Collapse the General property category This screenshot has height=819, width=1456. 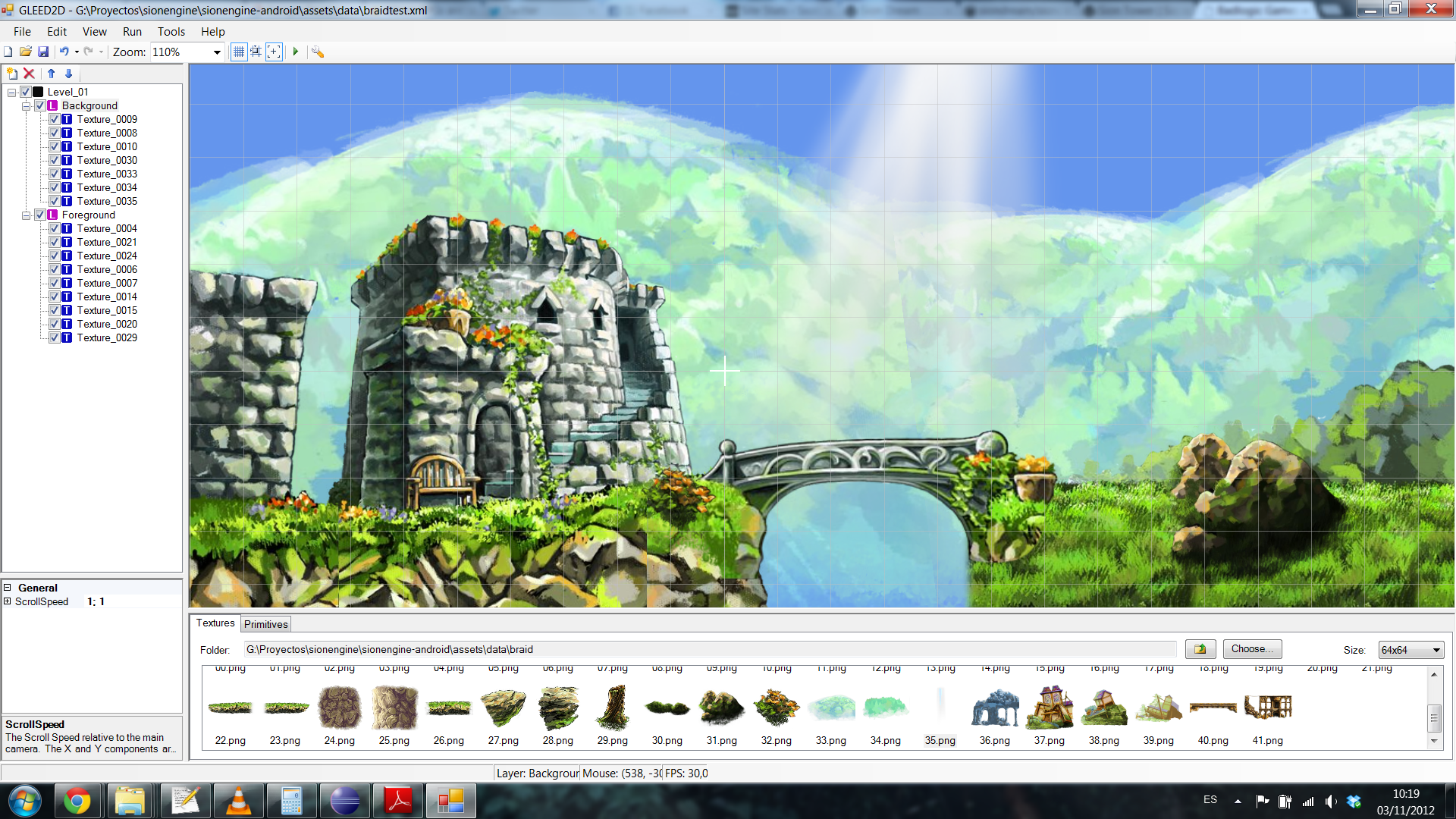pos(8,588)
